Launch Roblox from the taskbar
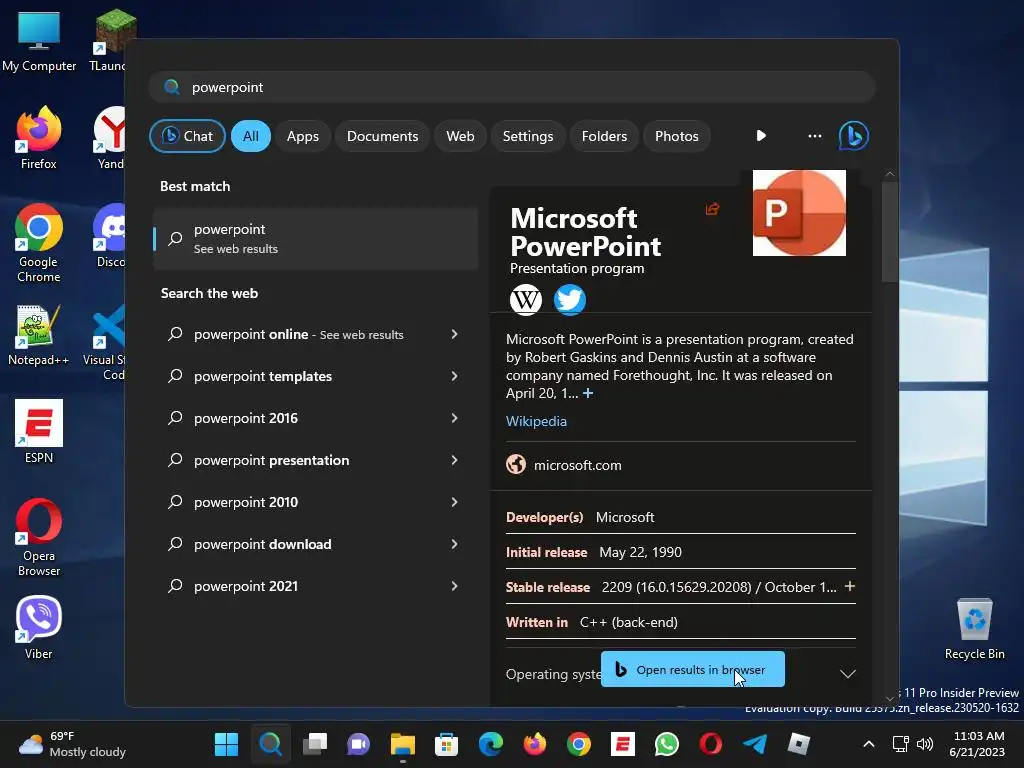The height and width of the screenshot is (768, 1024). click(x=799, y=744)
